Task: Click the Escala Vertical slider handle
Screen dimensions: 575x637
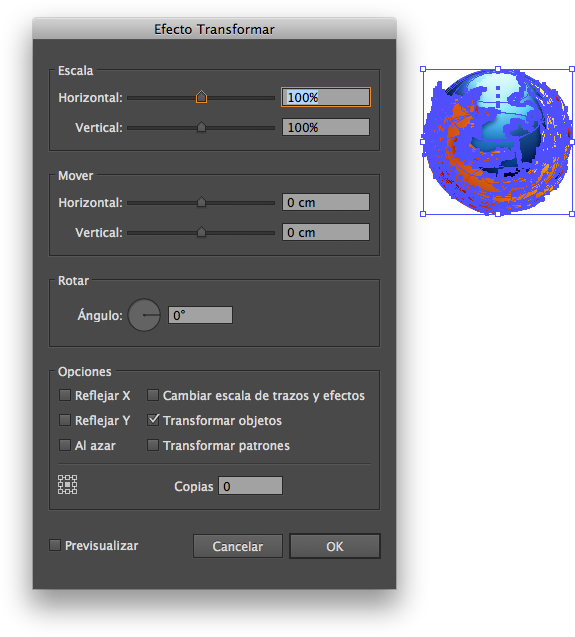Action: [201, 127]
